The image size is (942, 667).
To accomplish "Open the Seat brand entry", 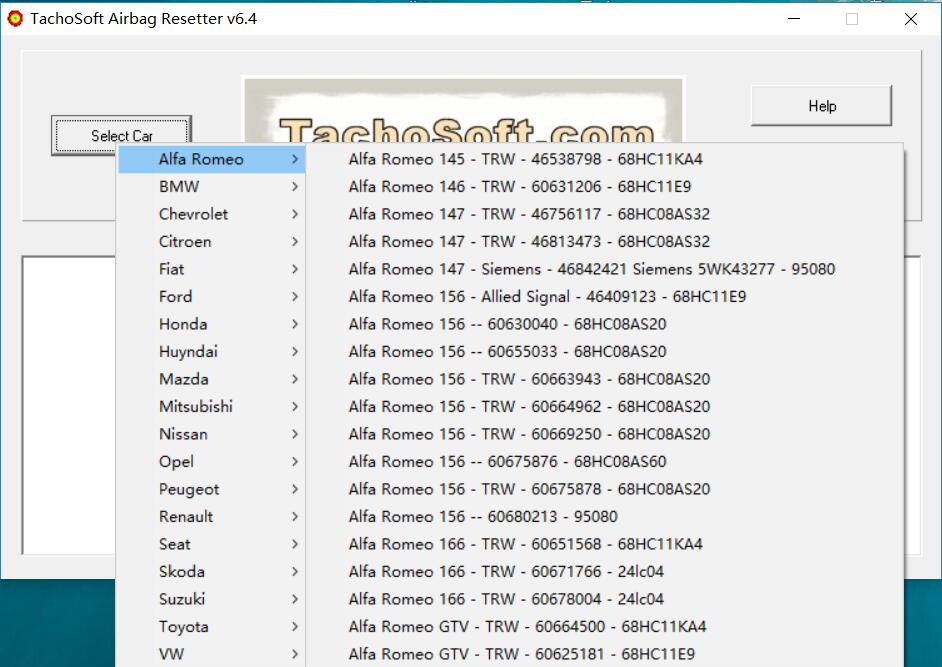I will [211, 544].
